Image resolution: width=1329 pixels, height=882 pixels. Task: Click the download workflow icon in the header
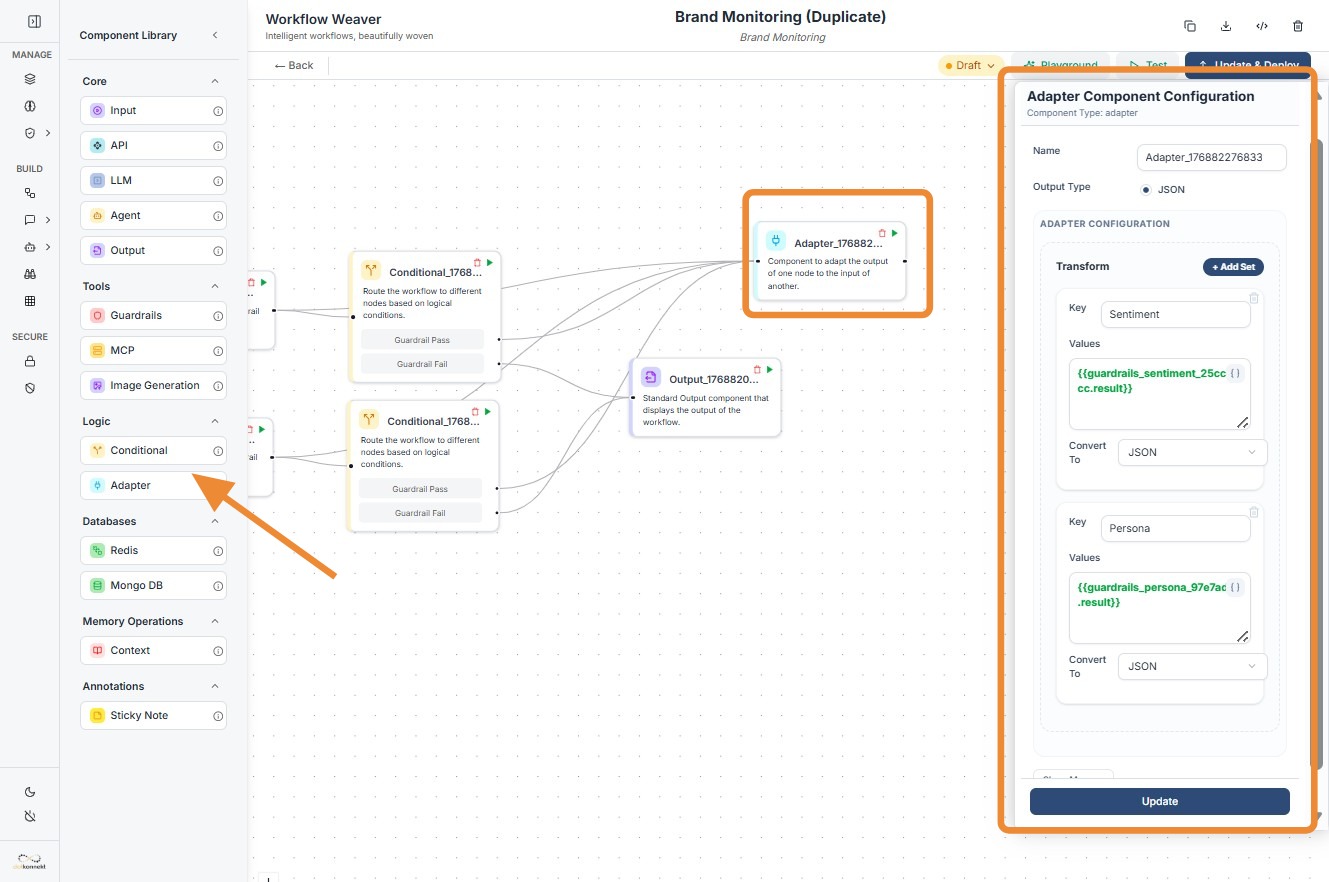(1226, 26)
